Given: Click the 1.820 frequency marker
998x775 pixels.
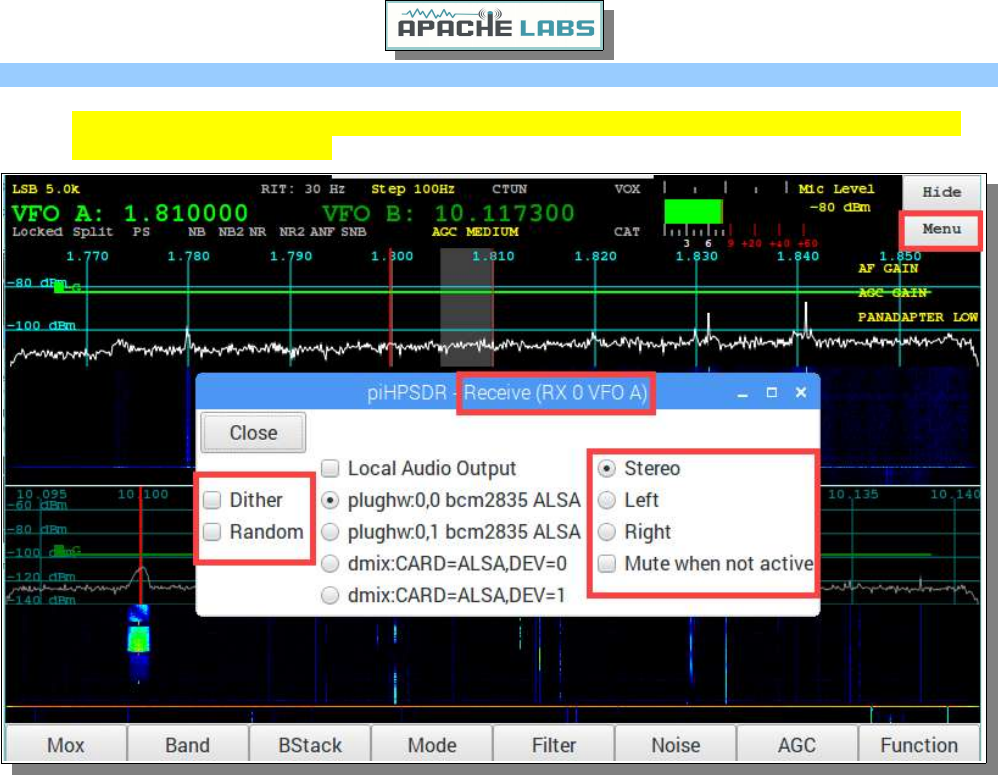Looking at the screenshot, I should coord(595,256).
